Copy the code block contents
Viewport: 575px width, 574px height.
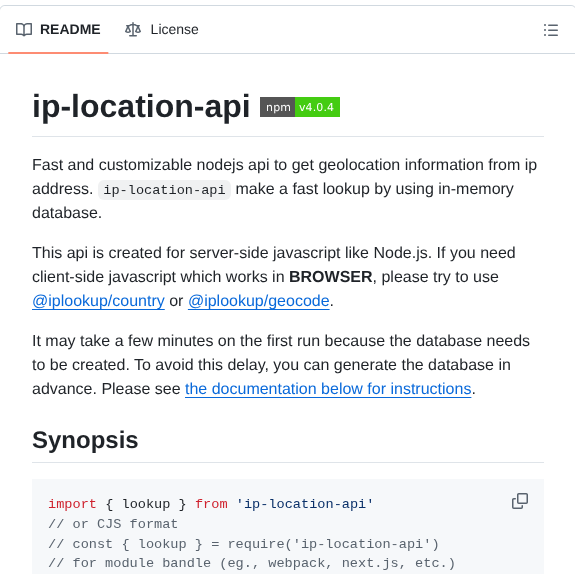pos(520,501)
